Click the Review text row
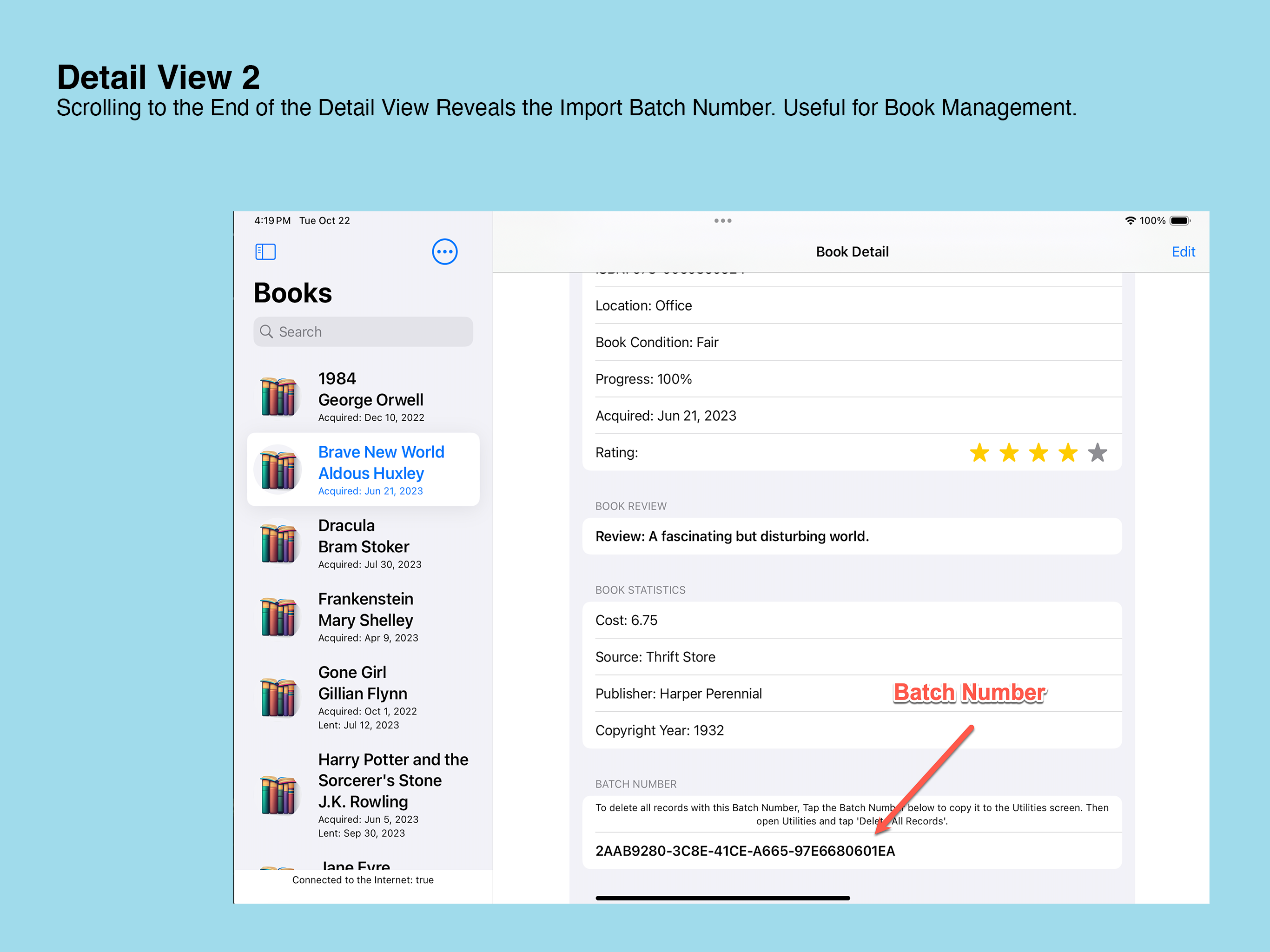Screen dimensions: 1270x952 tap(852, 536)
